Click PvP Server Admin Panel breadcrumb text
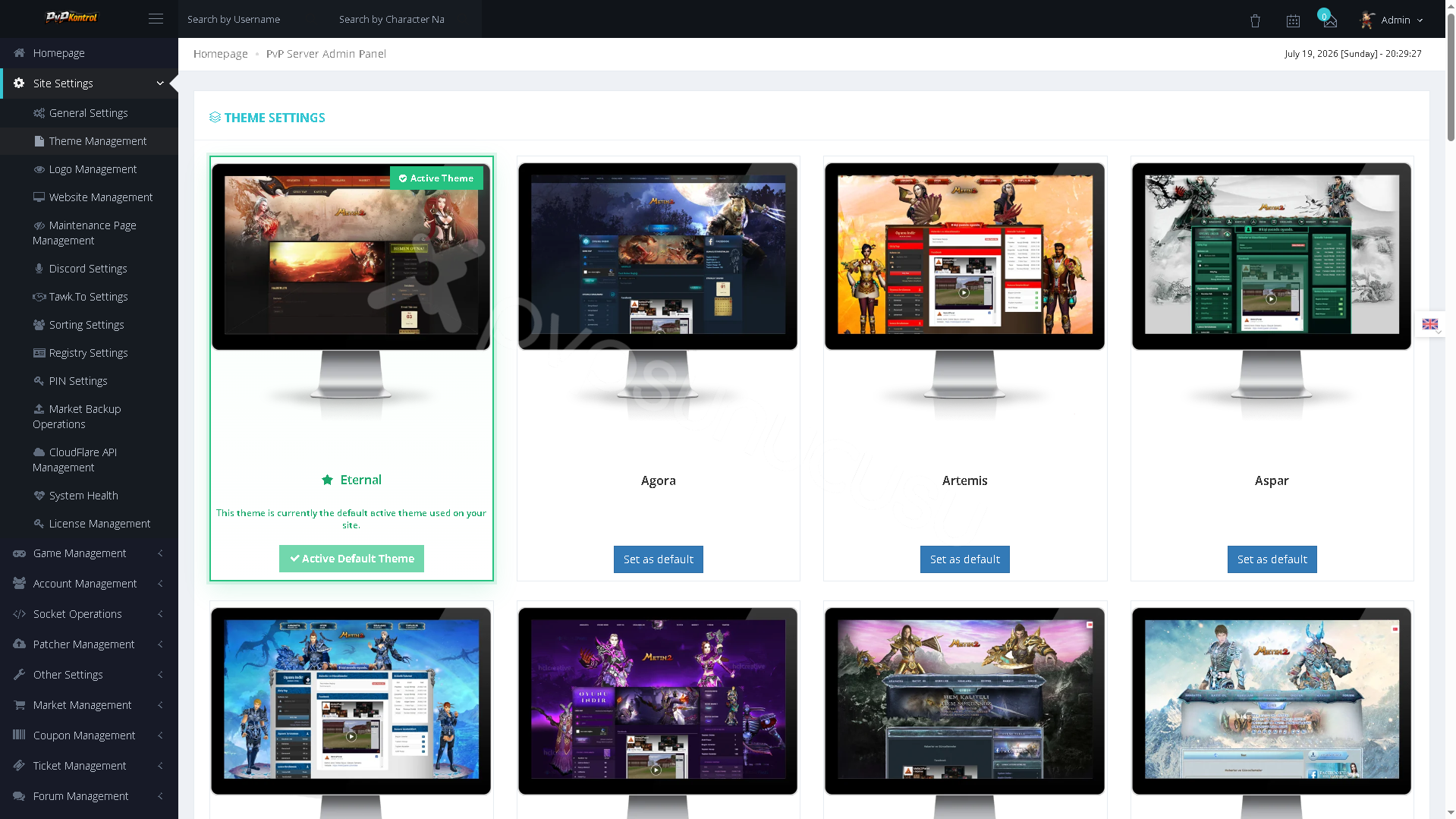 tap(326, 54)
